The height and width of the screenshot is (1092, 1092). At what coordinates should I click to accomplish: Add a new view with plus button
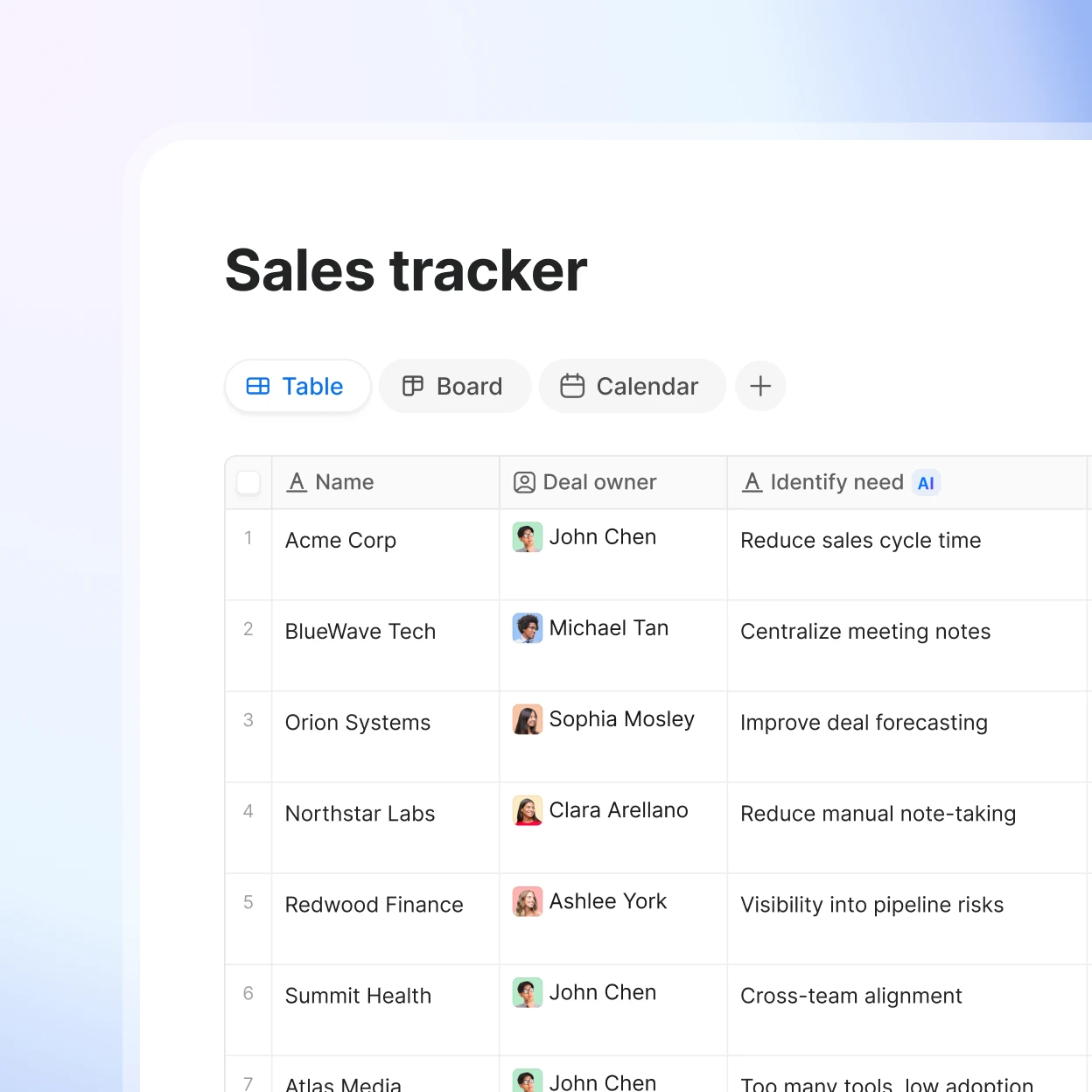[x=760, y=386]
